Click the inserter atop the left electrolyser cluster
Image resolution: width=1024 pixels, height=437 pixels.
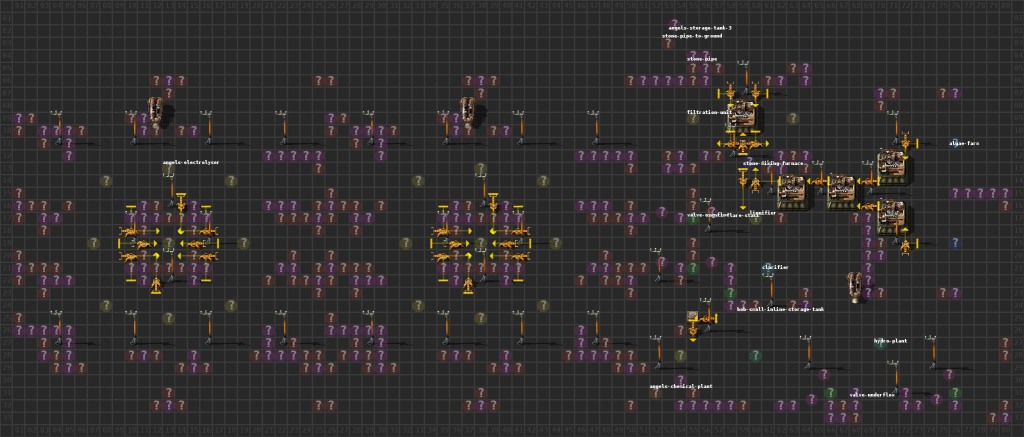click(181, 201)
